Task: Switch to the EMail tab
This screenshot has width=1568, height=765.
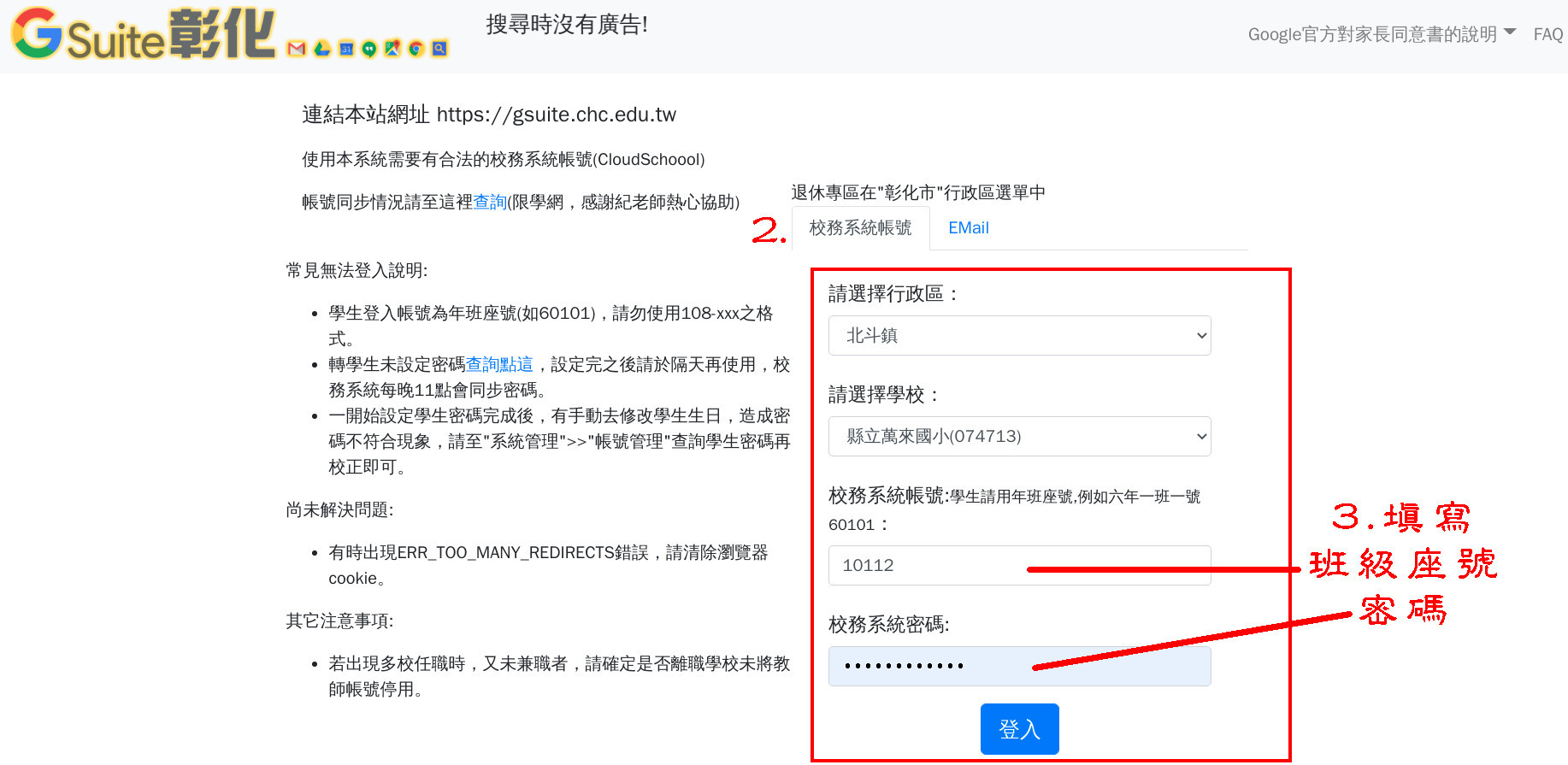Action: point(968,228)
